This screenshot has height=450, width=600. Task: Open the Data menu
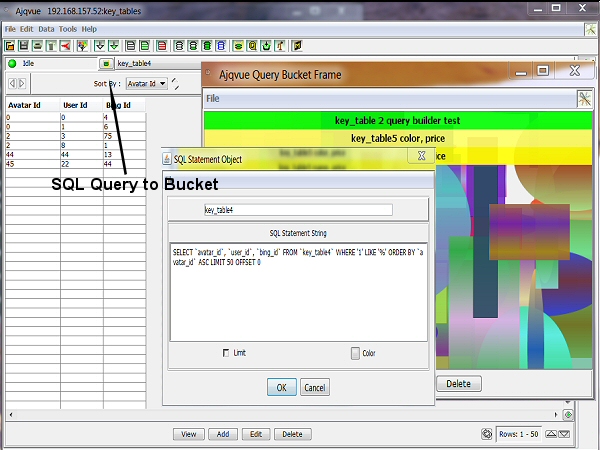click(x=46, y=29)
